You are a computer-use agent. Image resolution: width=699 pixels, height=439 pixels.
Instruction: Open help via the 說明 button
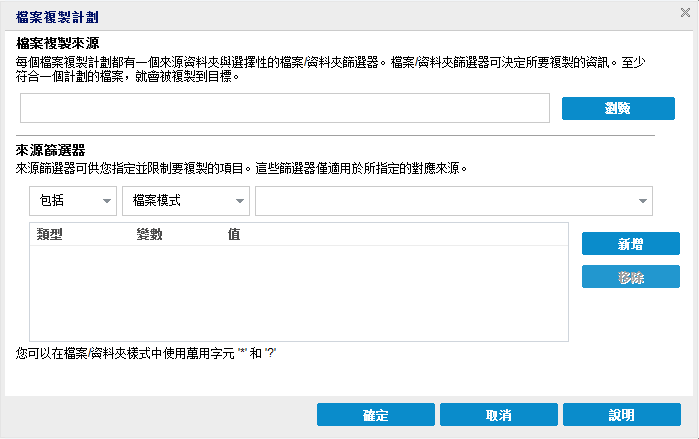click(621, 415)
